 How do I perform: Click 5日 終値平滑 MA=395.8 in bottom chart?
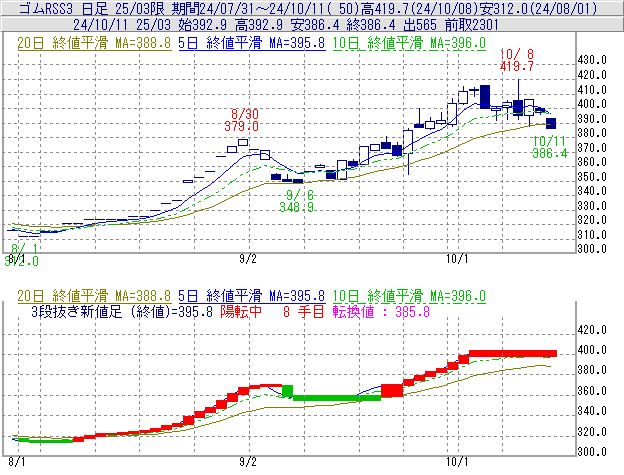click(x=252, y=296)
